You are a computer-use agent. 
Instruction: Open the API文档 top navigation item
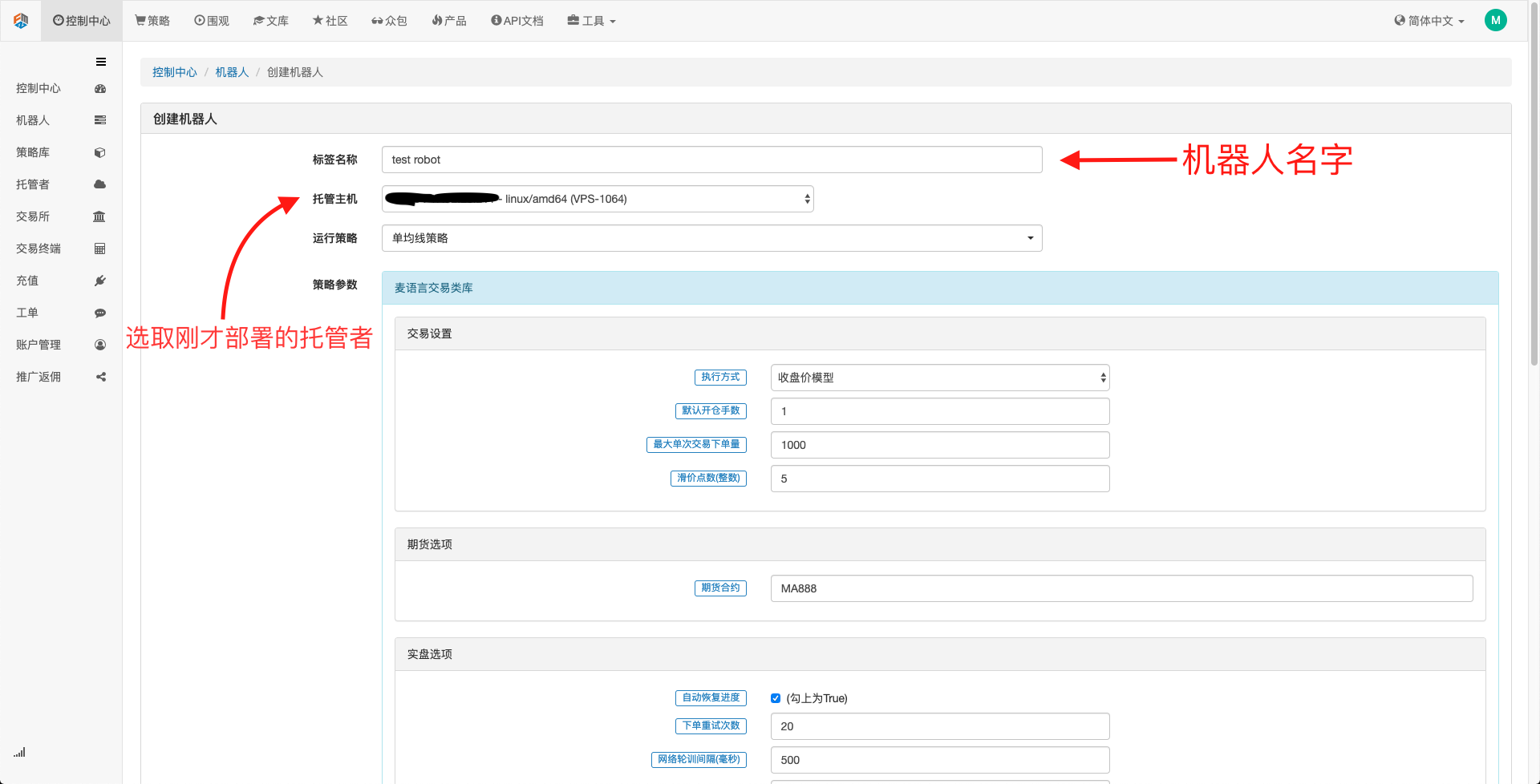click(517, 21)
